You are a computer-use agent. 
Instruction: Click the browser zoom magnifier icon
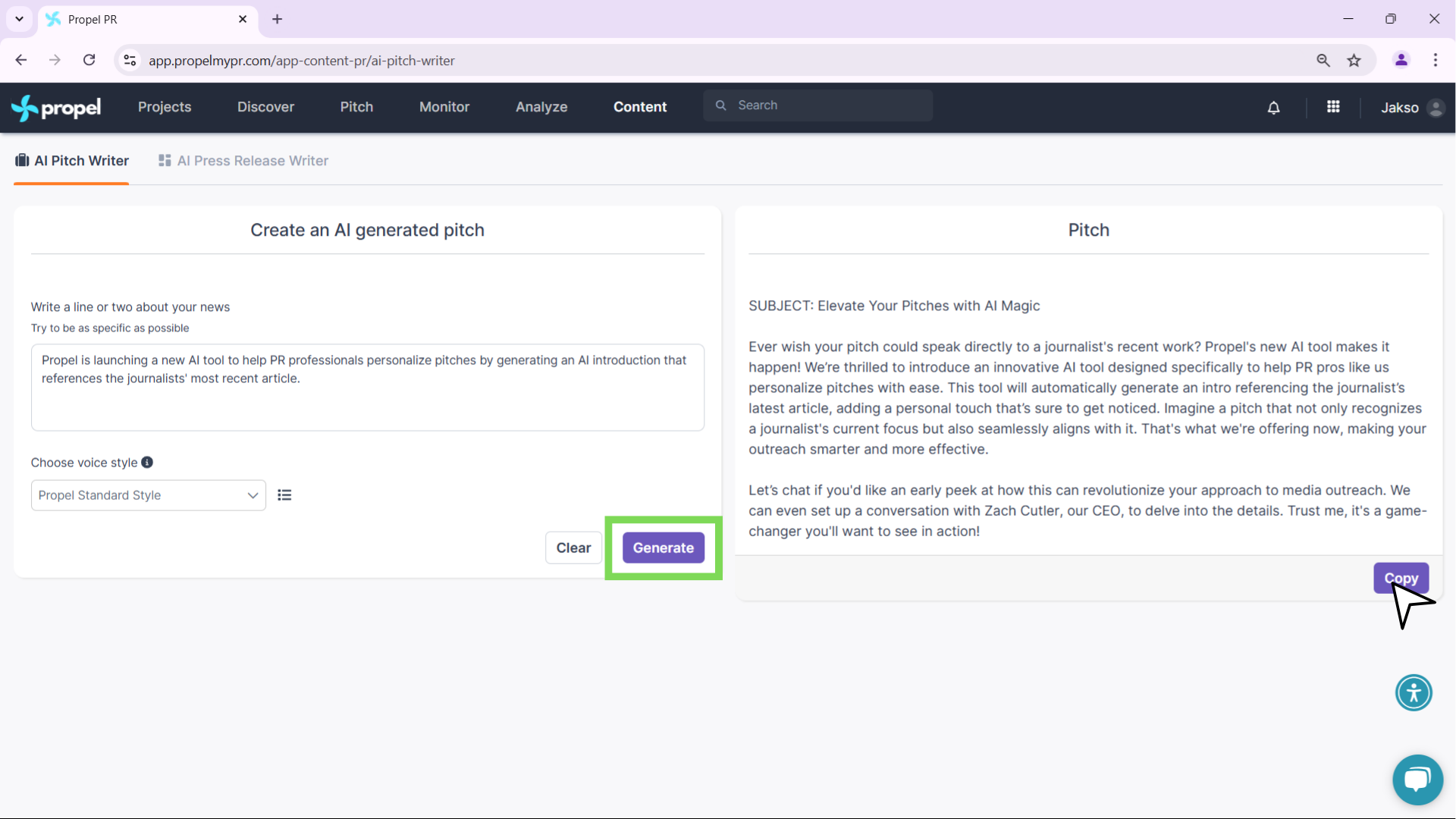(1323, 61)
